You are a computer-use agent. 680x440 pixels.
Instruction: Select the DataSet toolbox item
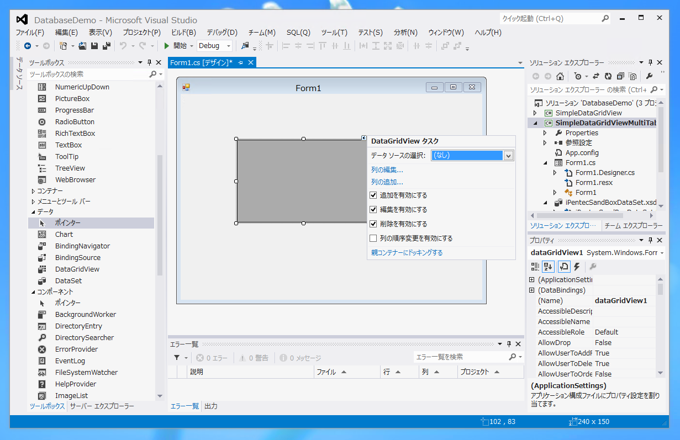pos(68,281)
